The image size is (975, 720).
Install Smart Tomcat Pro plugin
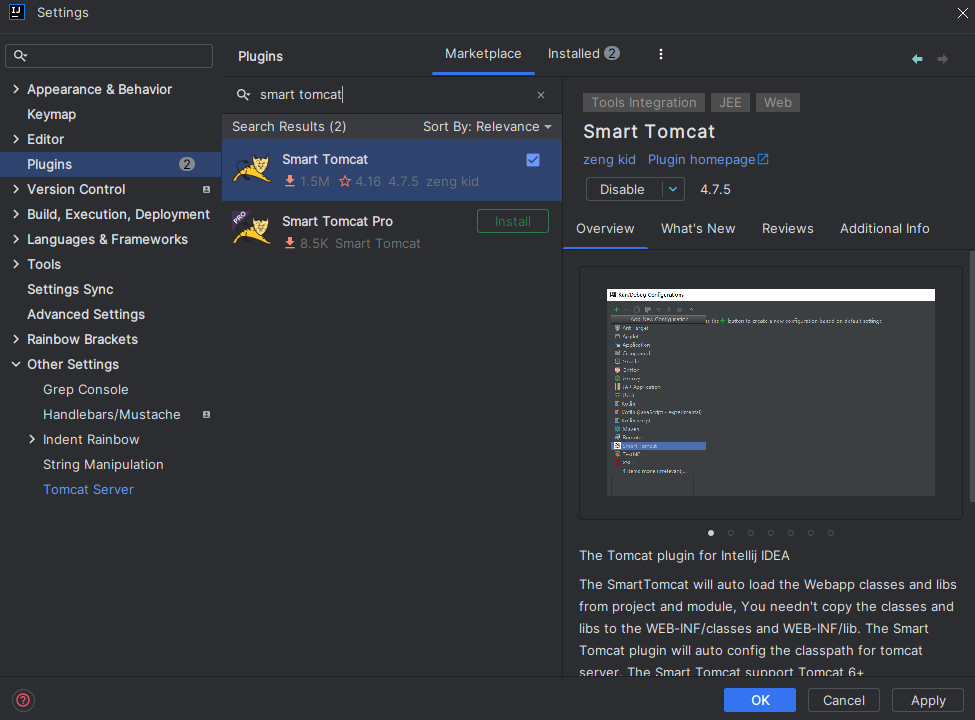pyautogui.click(x=513, y=221)
